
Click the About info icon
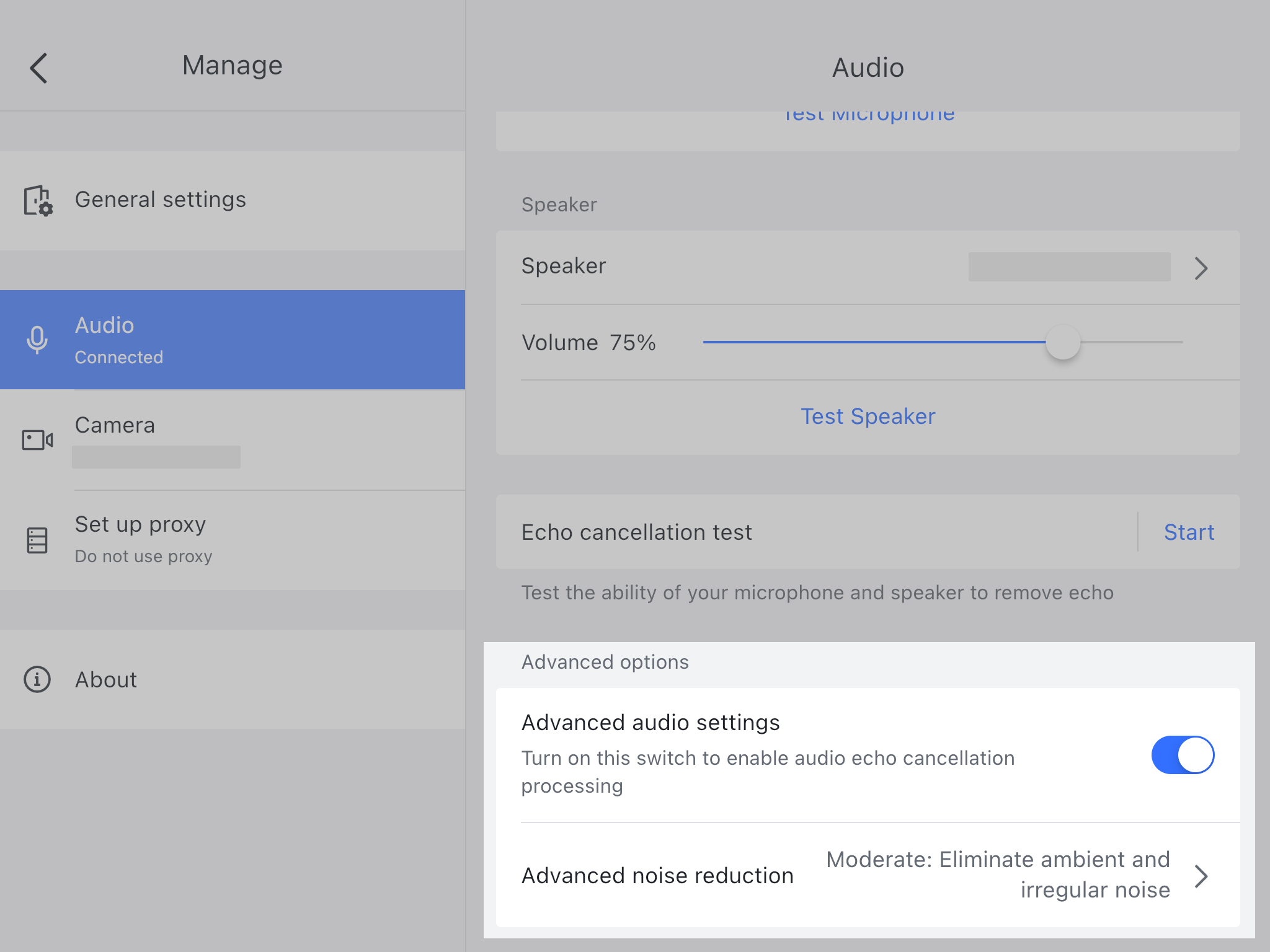37,679
